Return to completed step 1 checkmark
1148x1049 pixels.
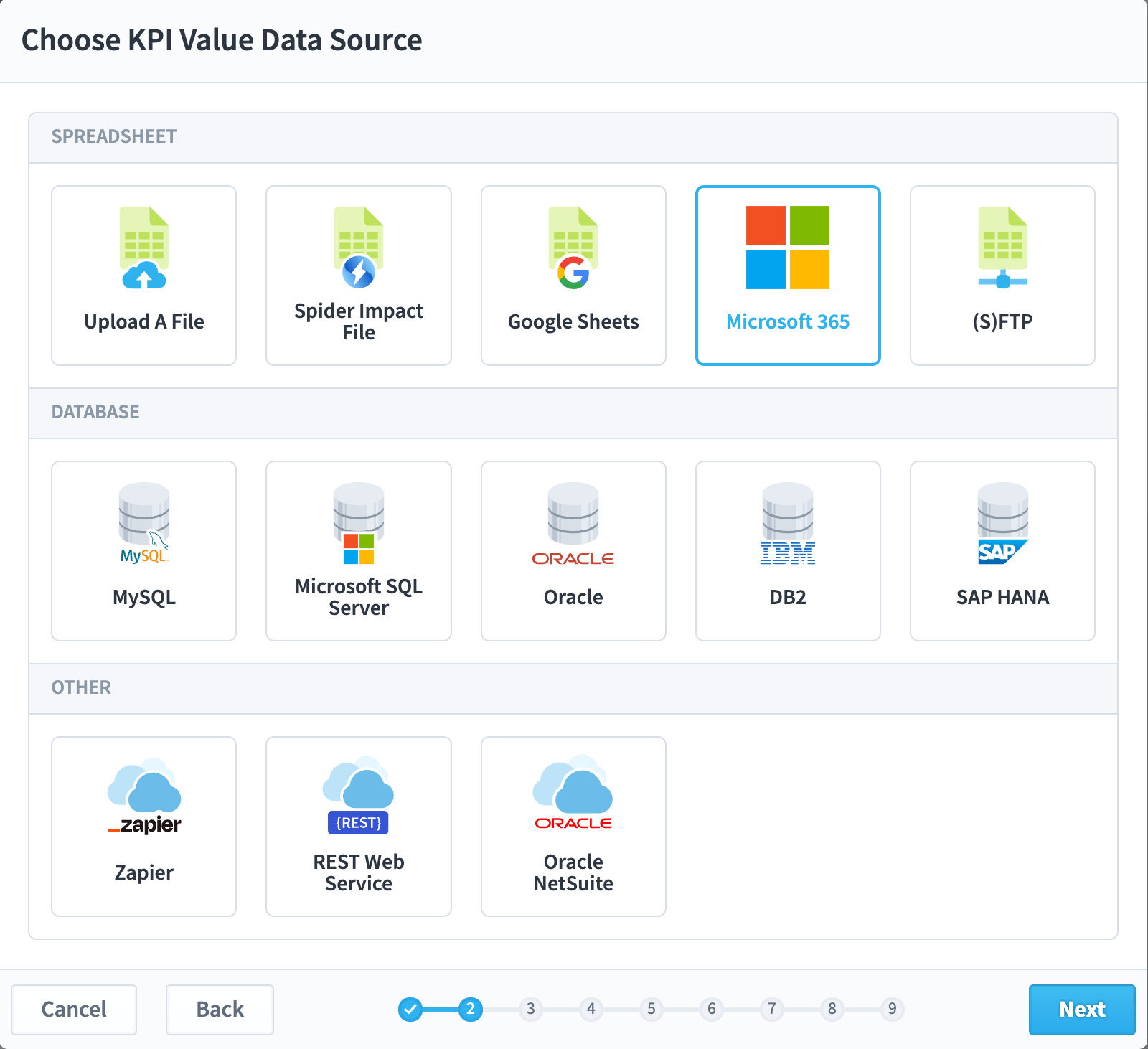click(410, 1009)
